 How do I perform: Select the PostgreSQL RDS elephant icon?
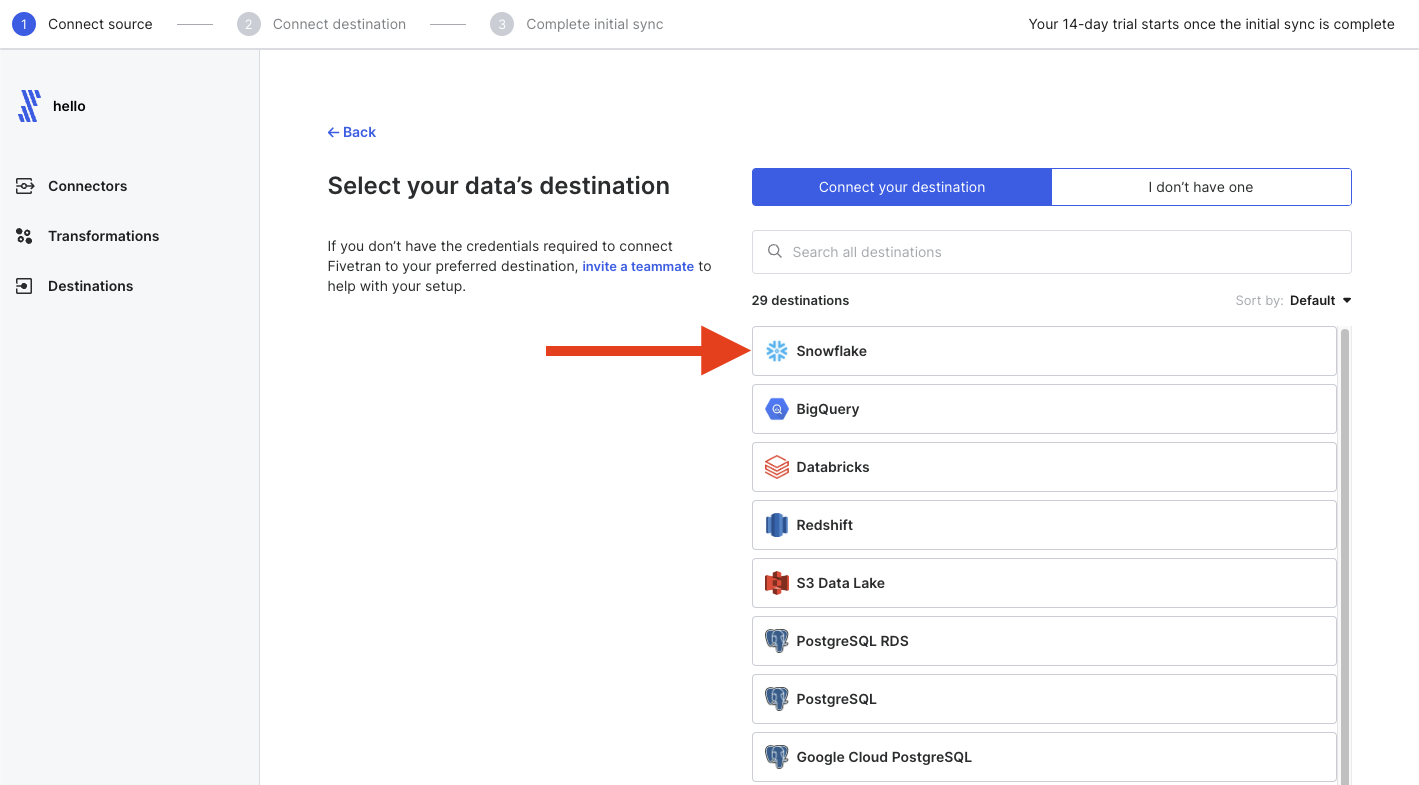(777, 641)
